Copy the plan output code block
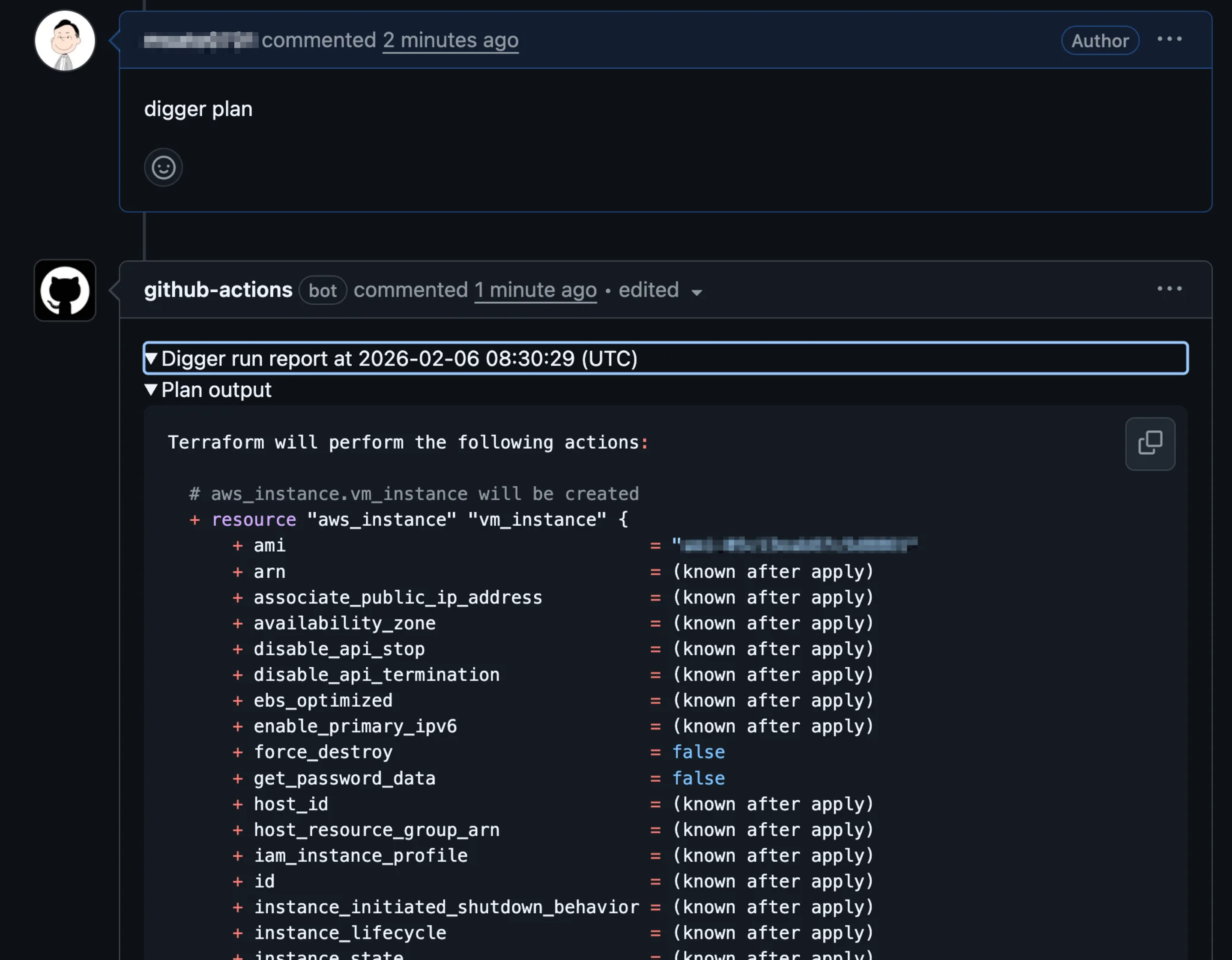 click(x=1150, y=444)
